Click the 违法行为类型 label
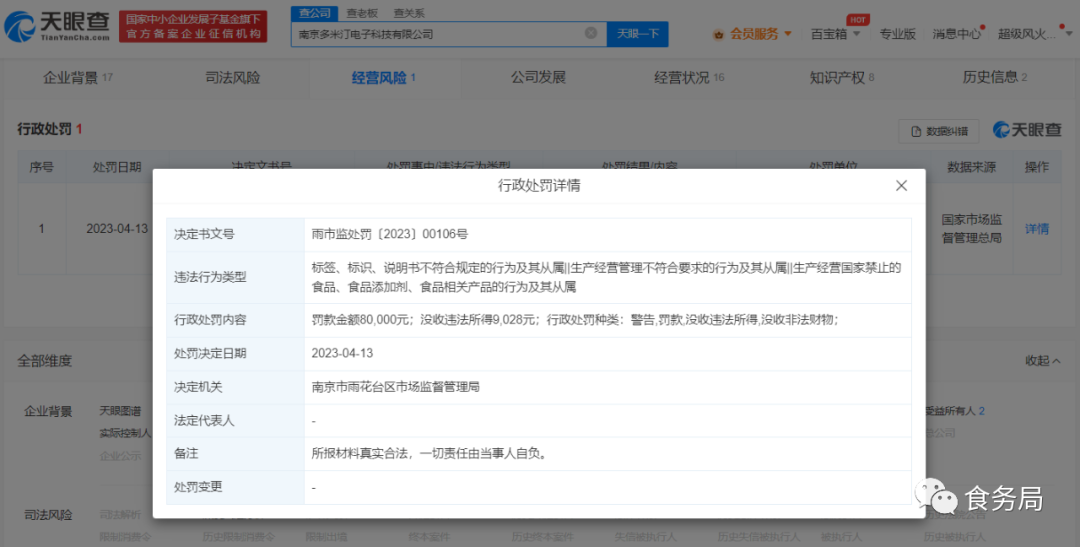The width and height of the screenshot is (1080, 547). click(210, 277)
